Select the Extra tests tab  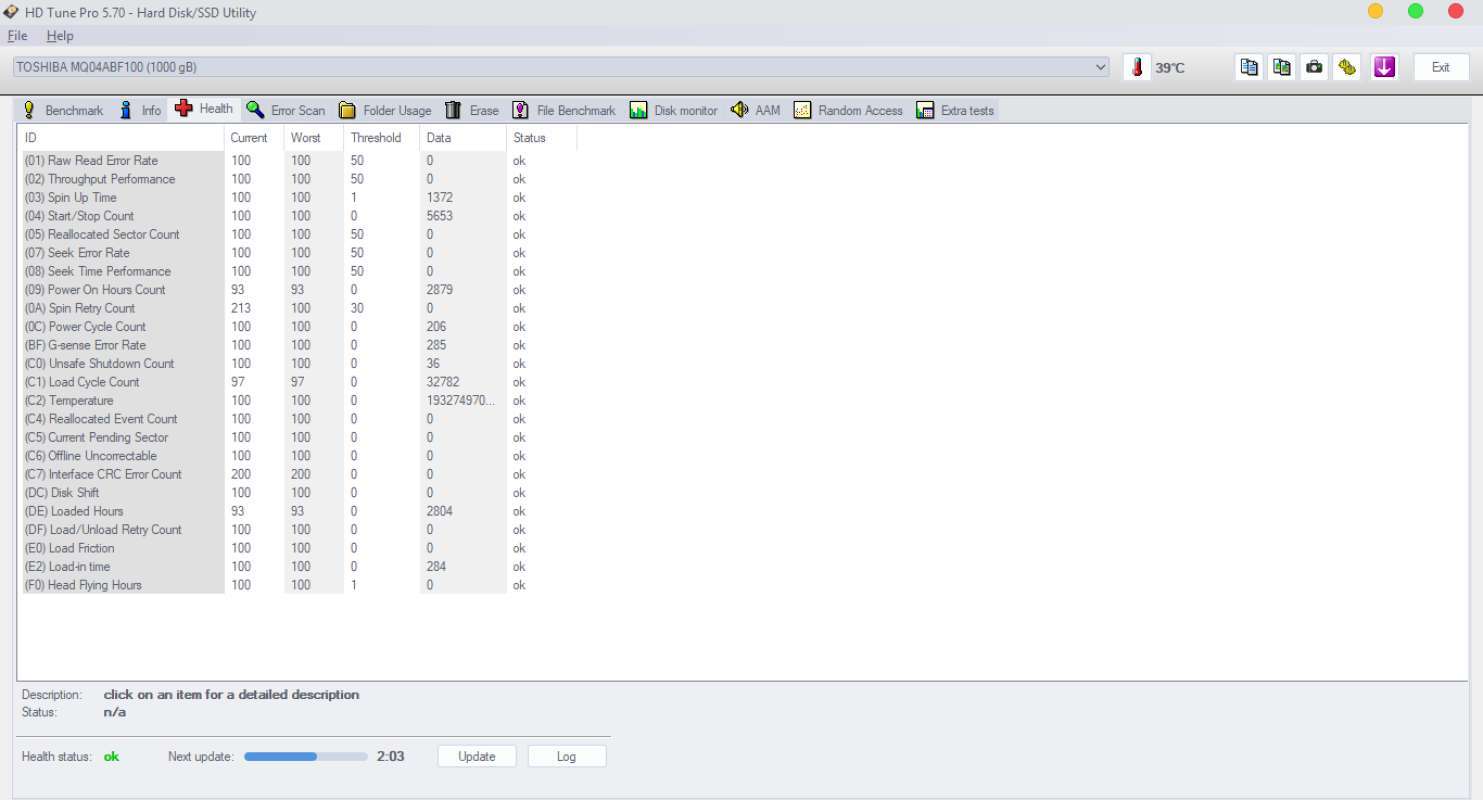[955, 110]
